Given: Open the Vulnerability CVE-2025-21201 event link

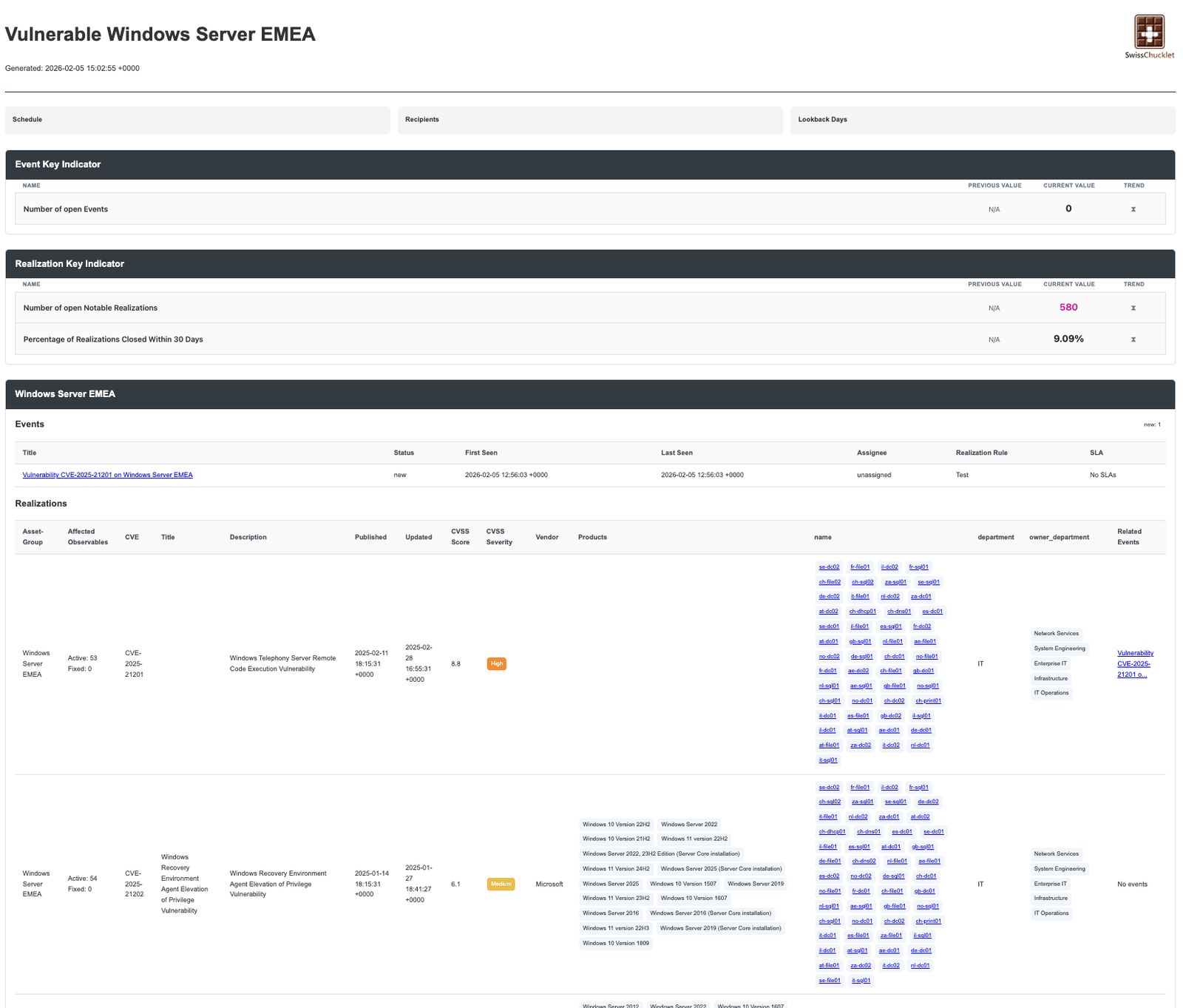Looking at the screenshot, I should [x=107, y=475].
